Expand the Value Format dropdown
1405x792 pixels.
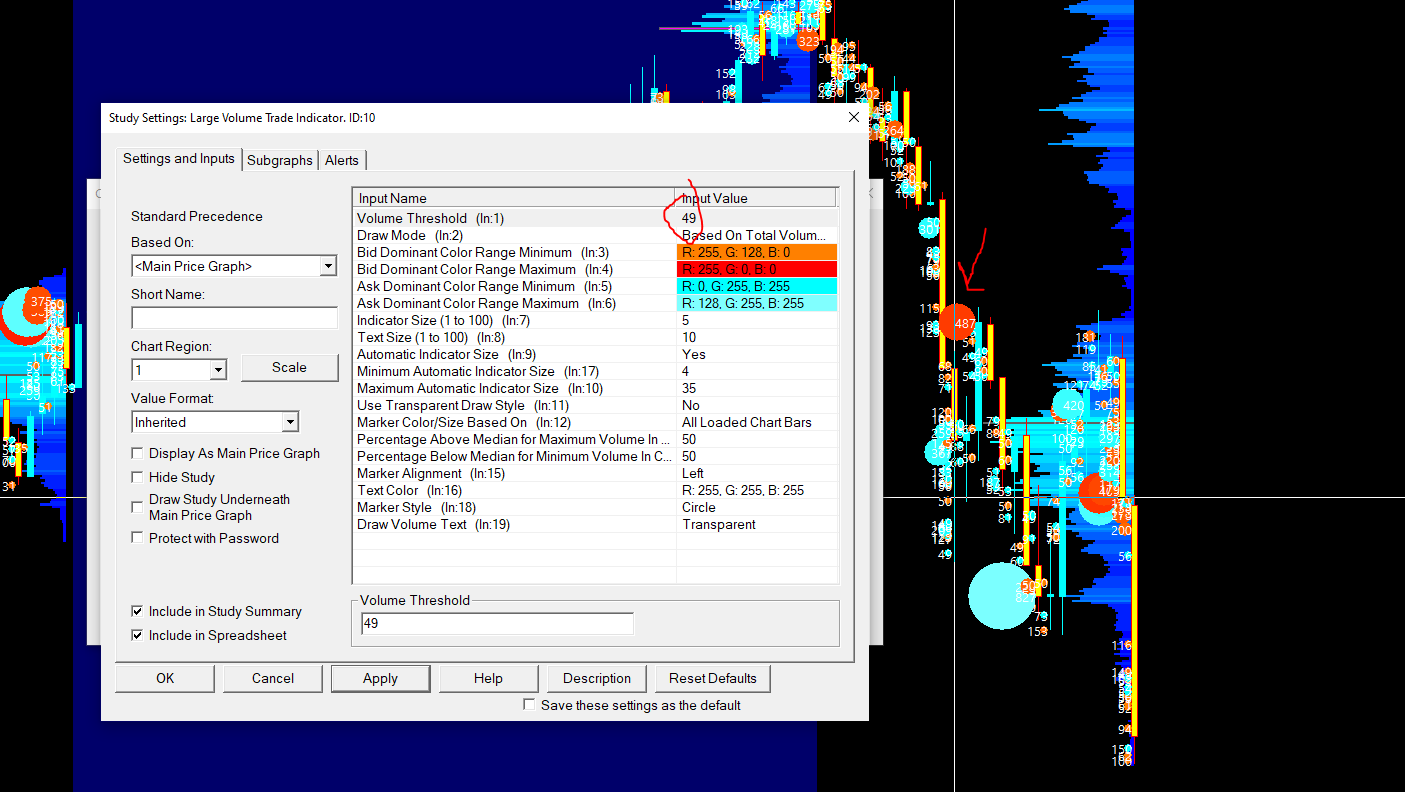(289, 422)
